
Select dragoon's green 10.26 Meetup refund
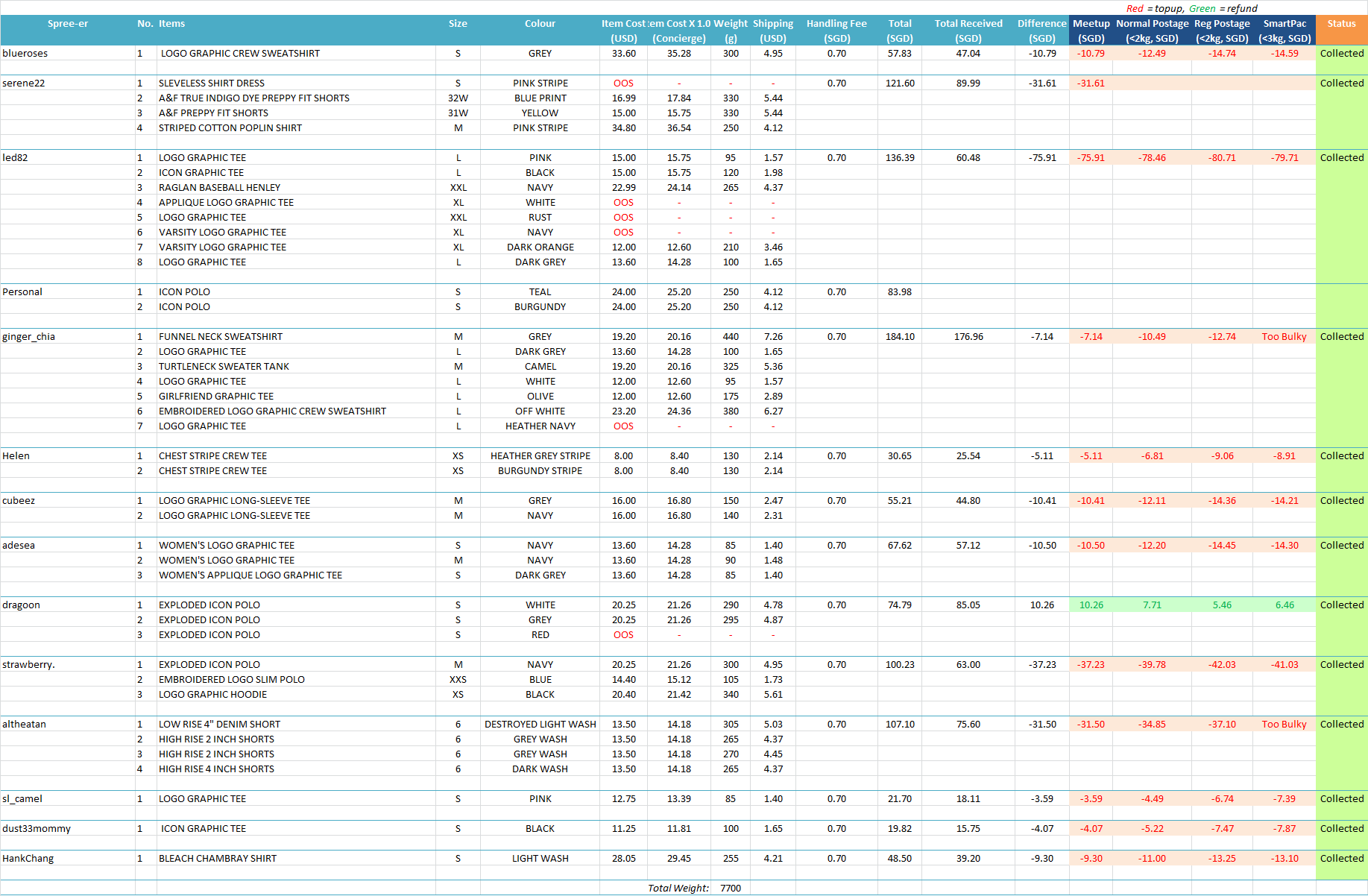click(1091, 605)
